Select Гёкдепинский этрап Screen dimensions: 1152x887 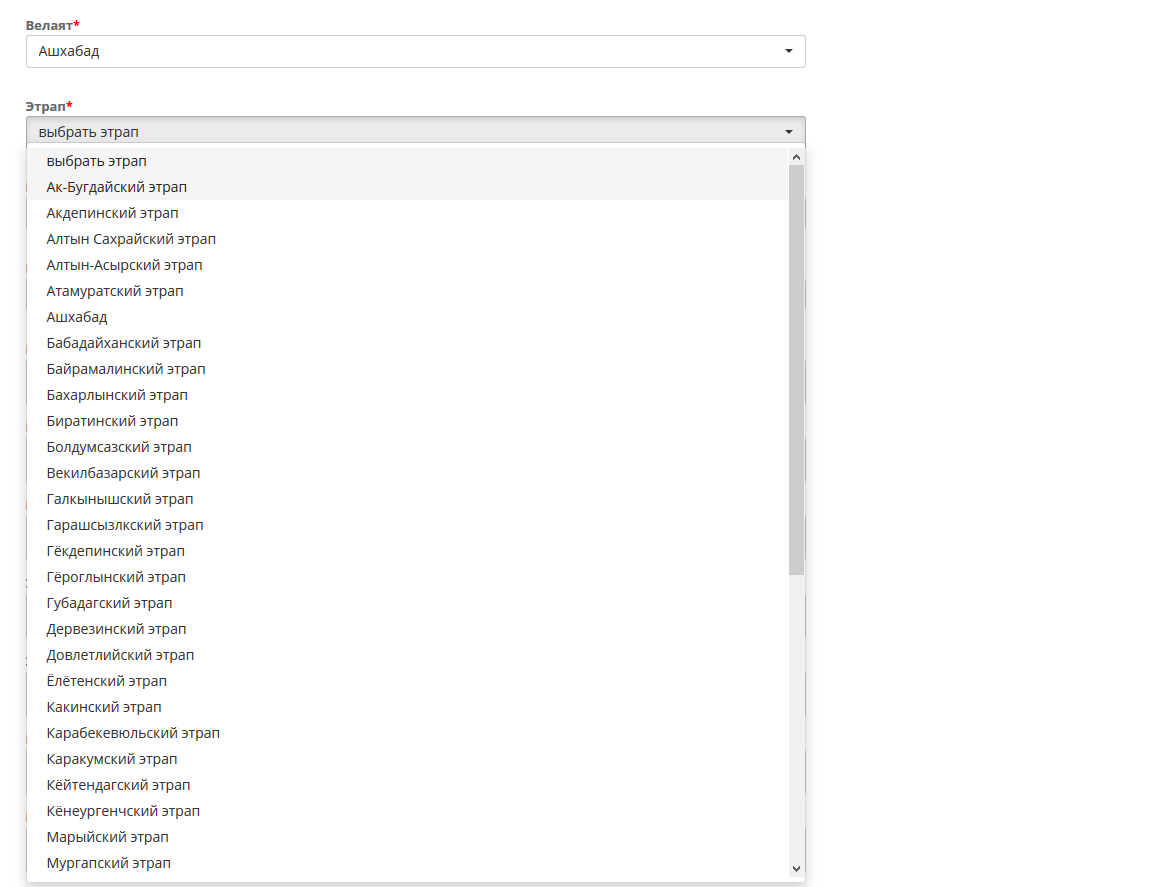click(408, 551)
